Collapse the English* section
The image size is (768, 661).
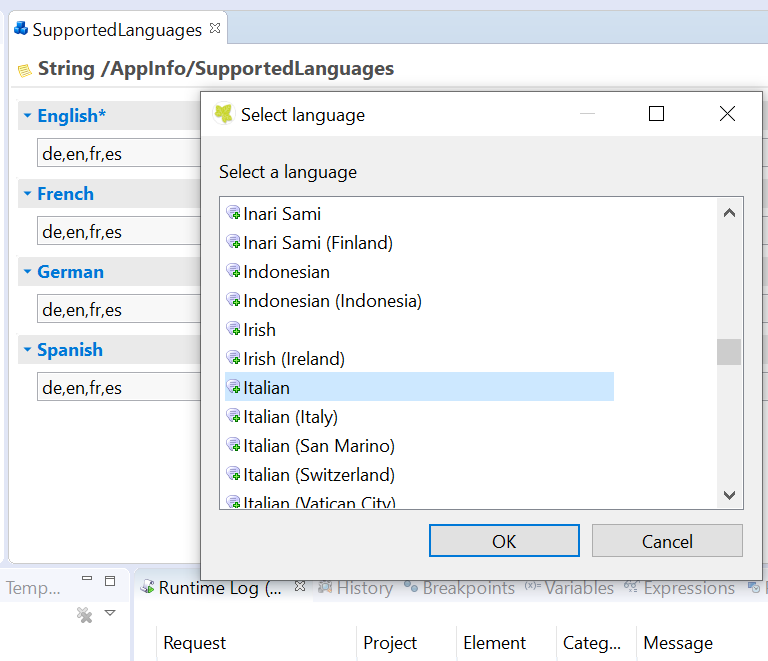[x=27, y=116]
